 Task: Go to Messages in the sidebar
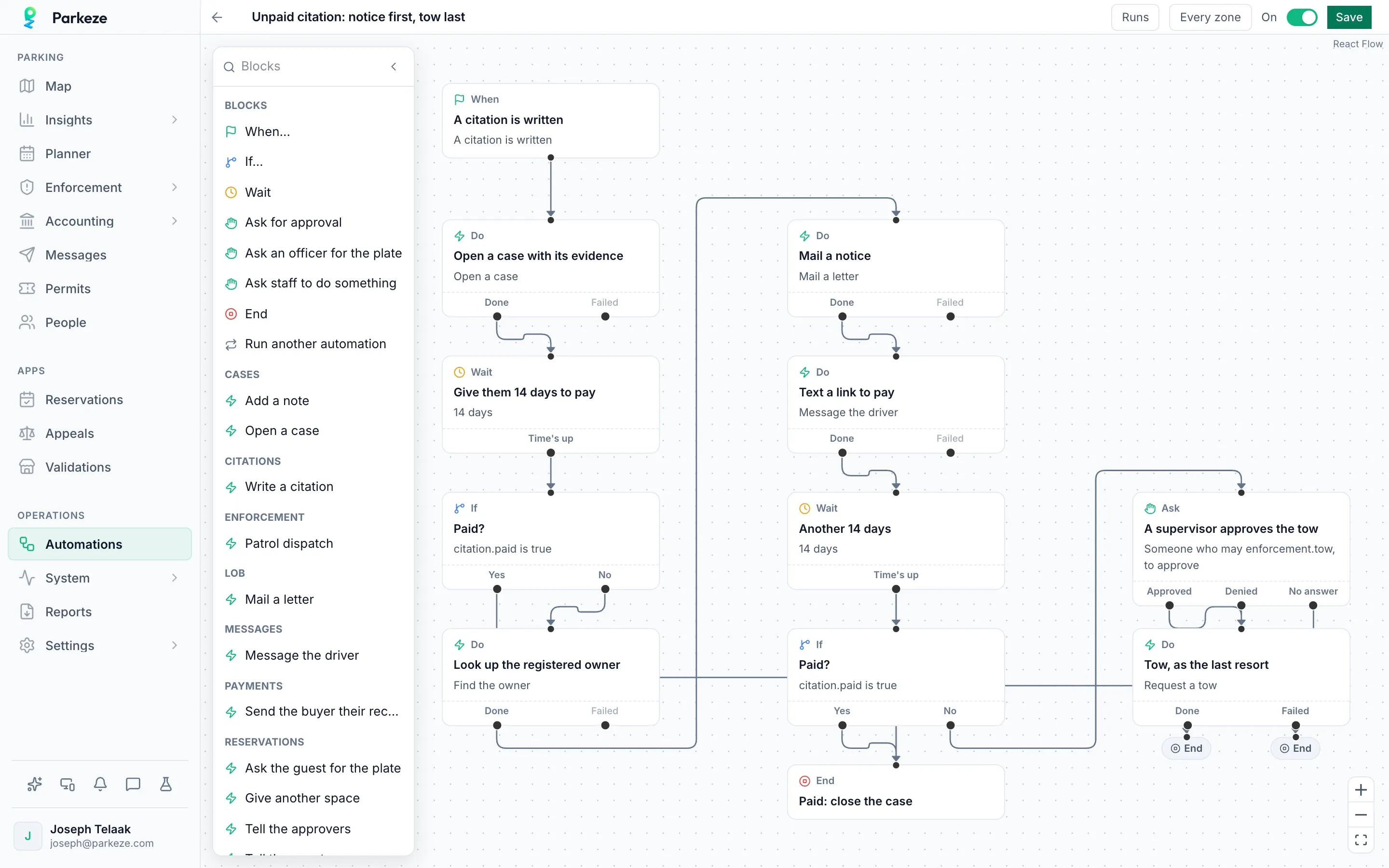(100, 255)
